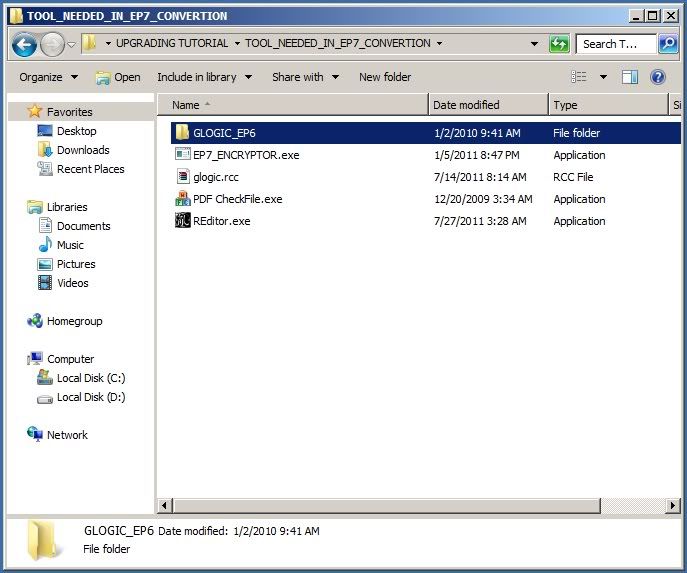This screenshot has height=573, width=687.
Task: Click the New folder button
Action: click(x=385, y=77)
